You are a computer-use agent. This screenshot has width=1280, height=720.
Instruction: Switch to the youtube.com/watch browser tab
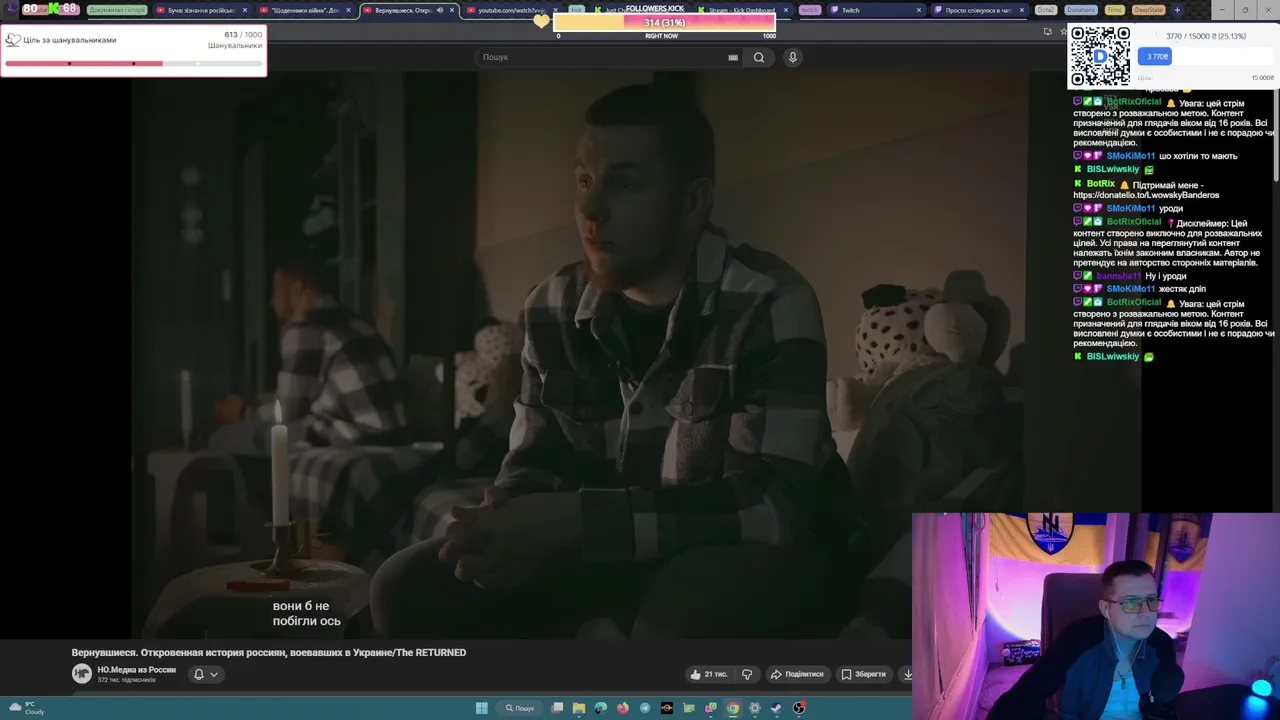point(509,10)
